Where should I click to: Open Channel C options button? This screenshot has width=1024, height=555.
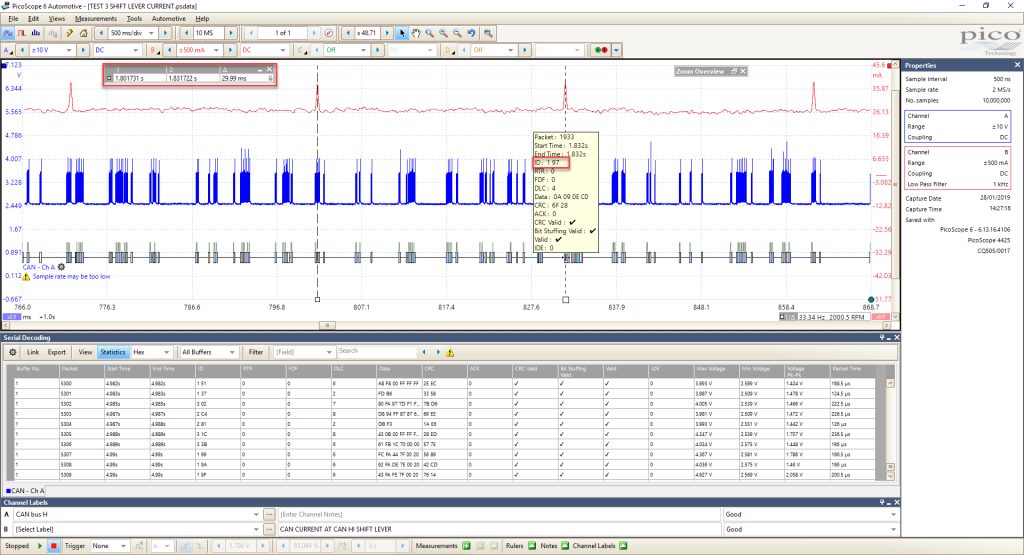tap(301, 50)
